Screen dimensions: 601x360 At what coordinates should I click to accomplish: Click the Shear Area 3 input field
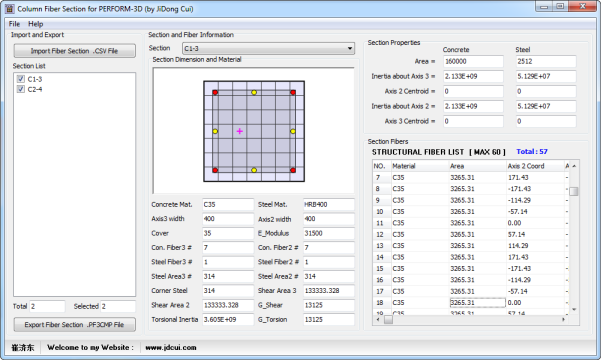tap(328, 291)
